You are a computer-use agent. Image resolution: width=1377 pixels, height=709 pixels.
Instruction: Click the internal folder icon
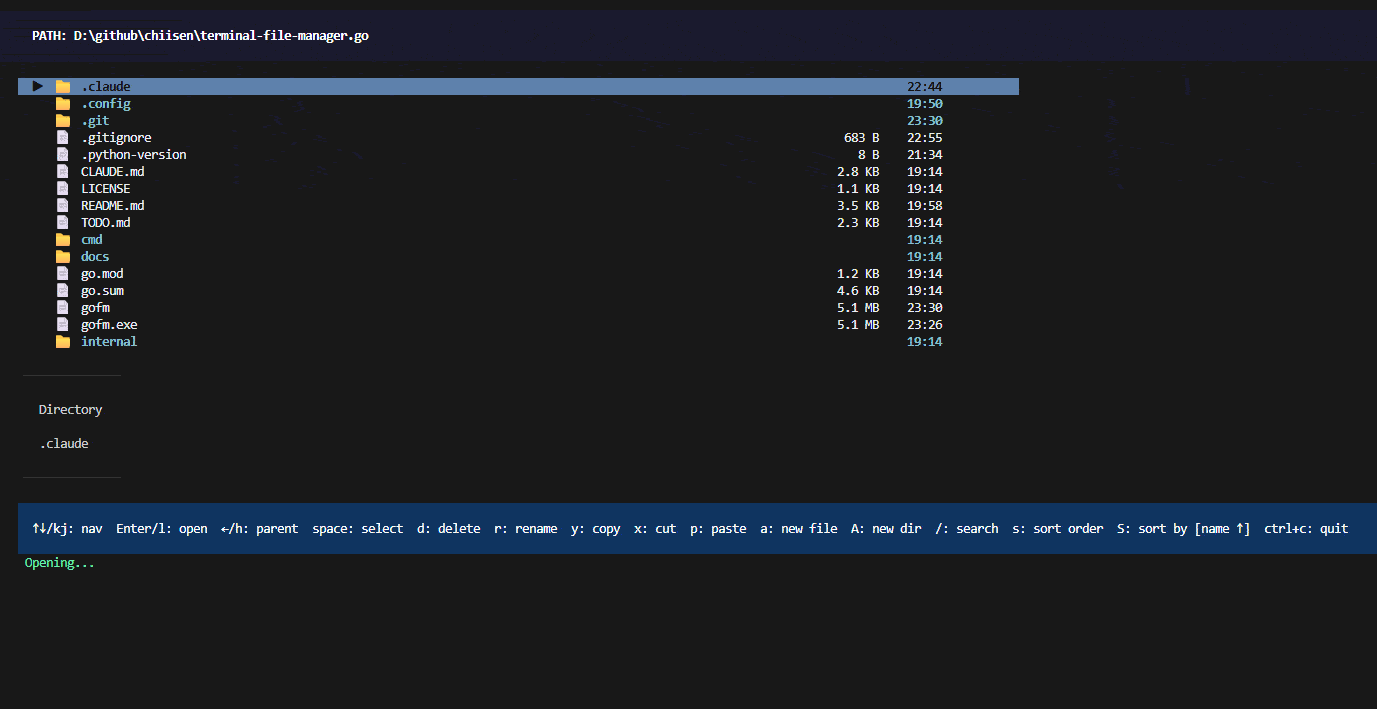(x=63, y=341)
